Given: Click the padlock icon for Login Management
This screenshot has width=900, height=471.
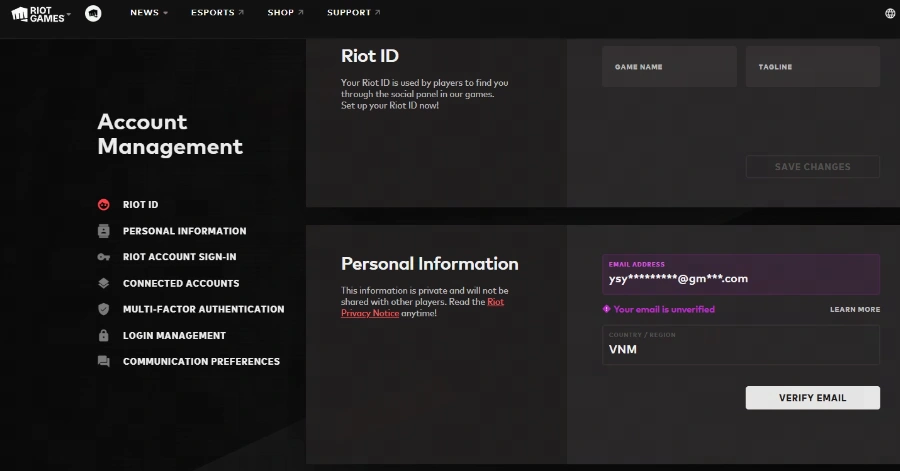Looking at the screenshot, I should click(104, 336).
